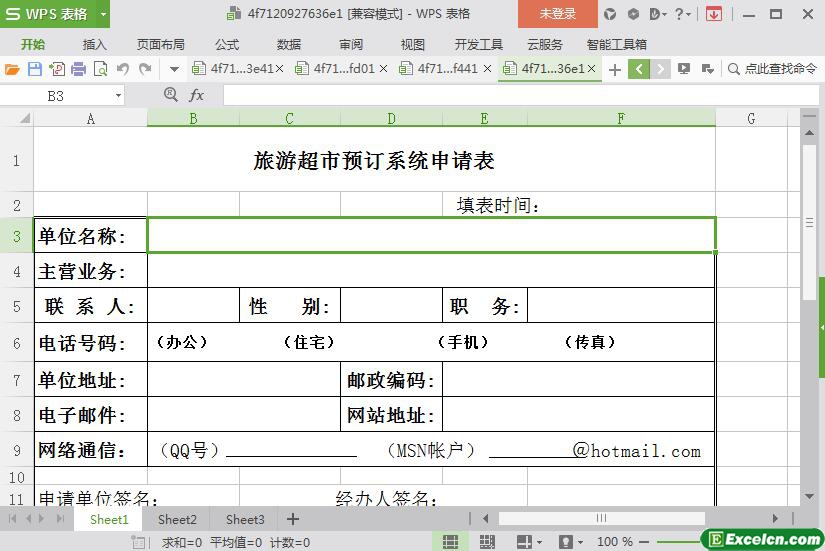Image resolution: width=825 pixels, height=551 pixels.
Task: Select all cells with corner triangle
Action: click(x=24, y=118)
